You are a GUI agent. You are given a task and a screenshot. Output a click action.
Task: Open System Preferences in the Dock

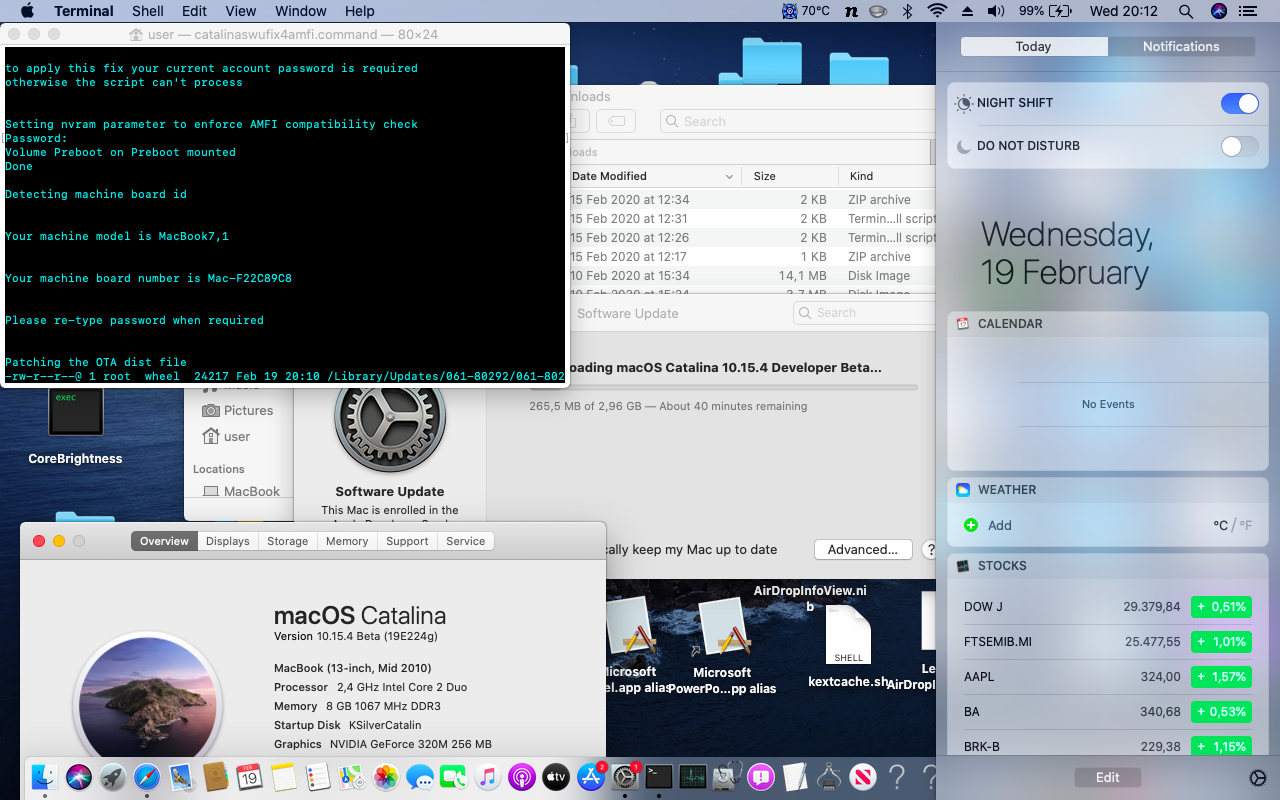[x=625, y=776]
